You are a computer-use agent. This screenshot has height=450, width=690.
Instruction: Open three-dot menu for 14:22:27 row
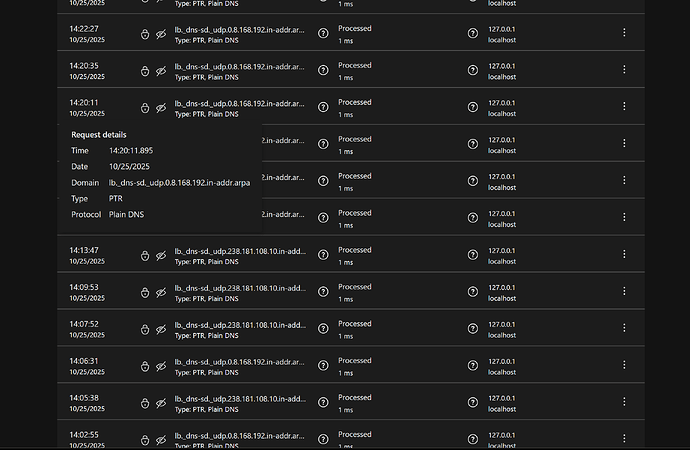[624, 32]
